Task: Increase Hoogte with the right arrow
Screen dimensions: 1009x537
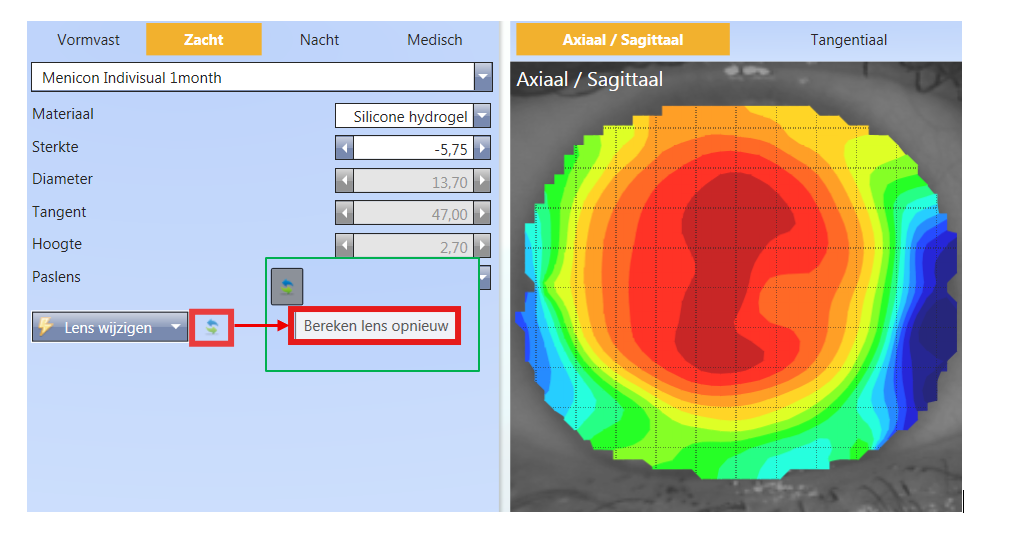Action: [482, 245]
